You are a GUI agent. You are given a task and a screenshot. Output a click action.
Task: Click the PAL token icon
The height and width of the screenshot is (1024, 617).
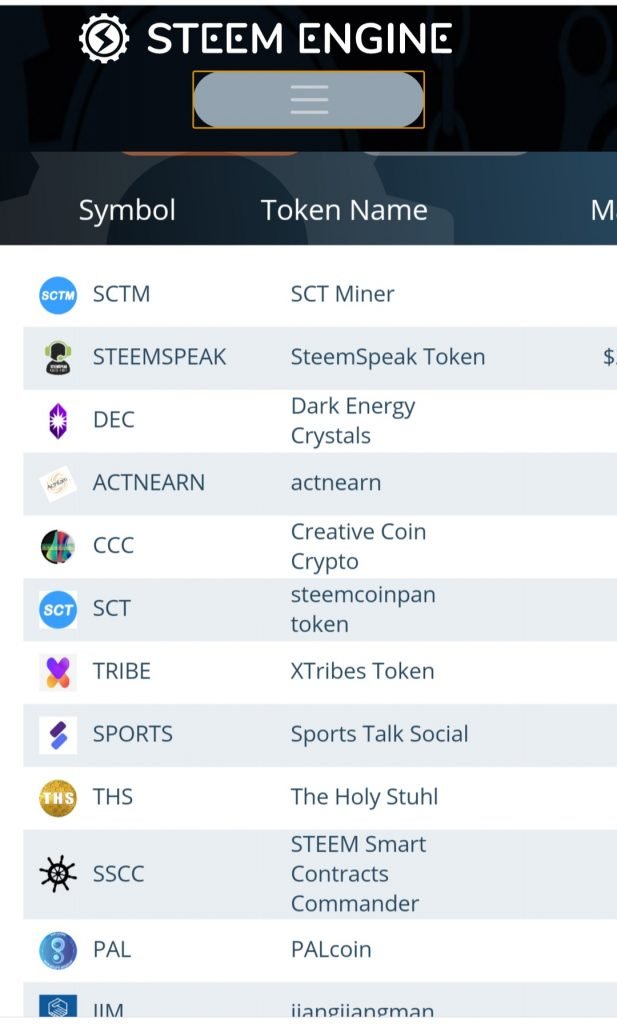pyautogui.click(x=58, y=950)
